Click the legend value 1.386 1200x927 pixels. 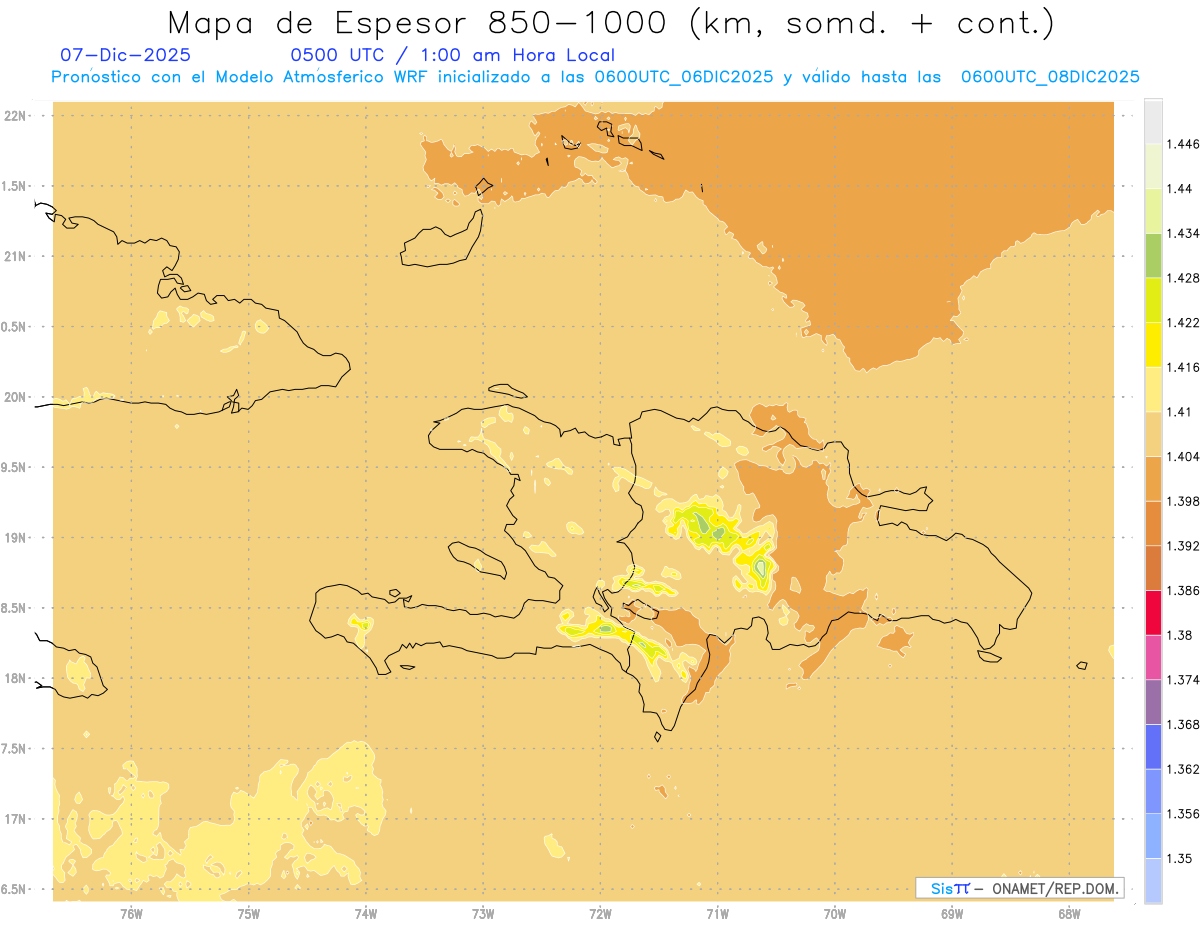coord(1181,590)
